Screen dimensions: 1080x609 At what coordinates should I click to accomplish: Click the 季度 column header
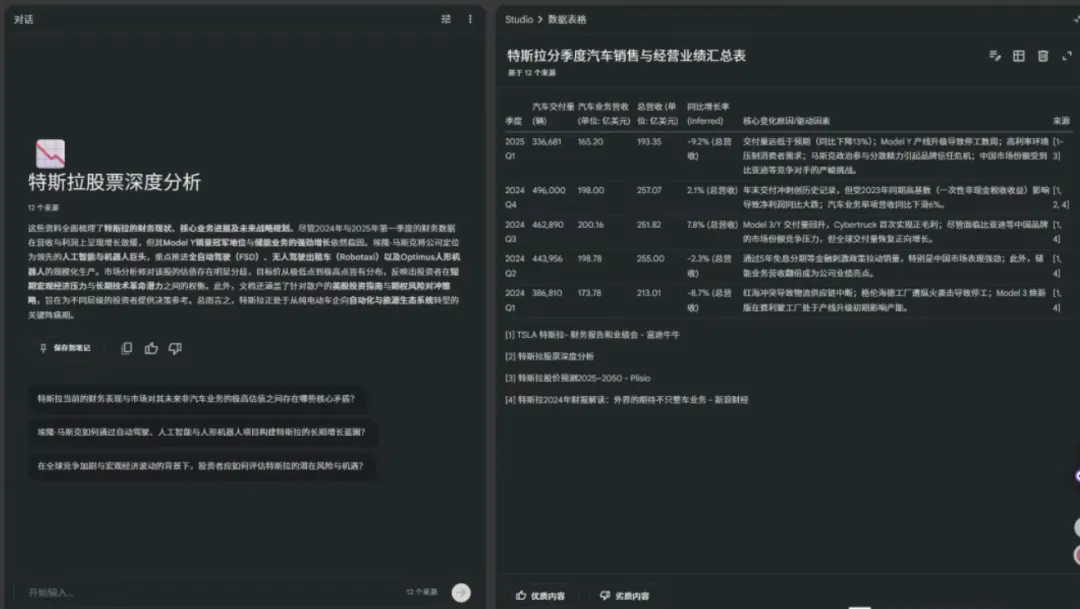513,121
